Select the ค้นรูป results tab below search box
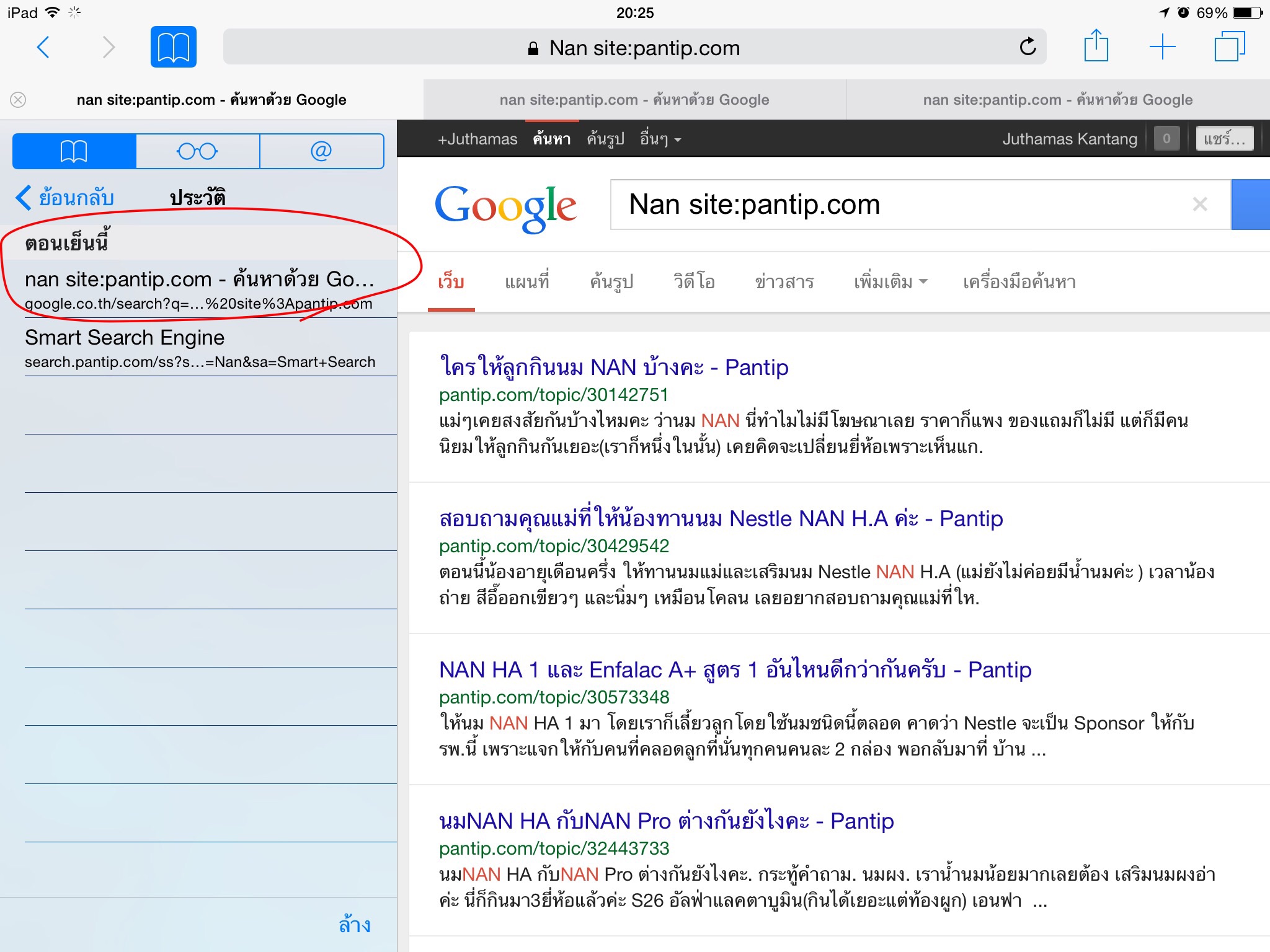The height and width of the screenshot is (952, 1270). point(611,282)
